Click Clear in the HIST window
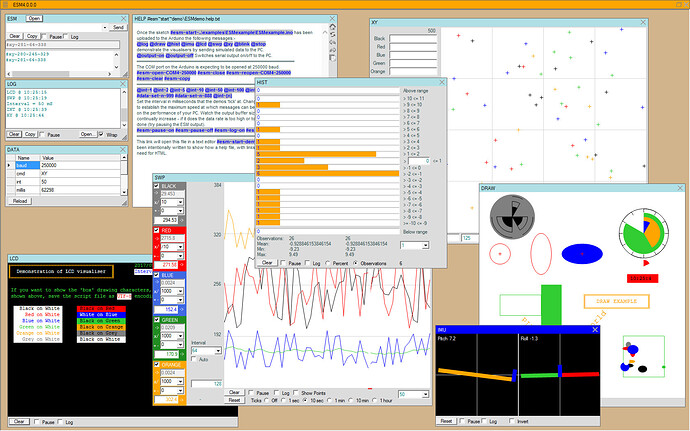 point(267,263)
